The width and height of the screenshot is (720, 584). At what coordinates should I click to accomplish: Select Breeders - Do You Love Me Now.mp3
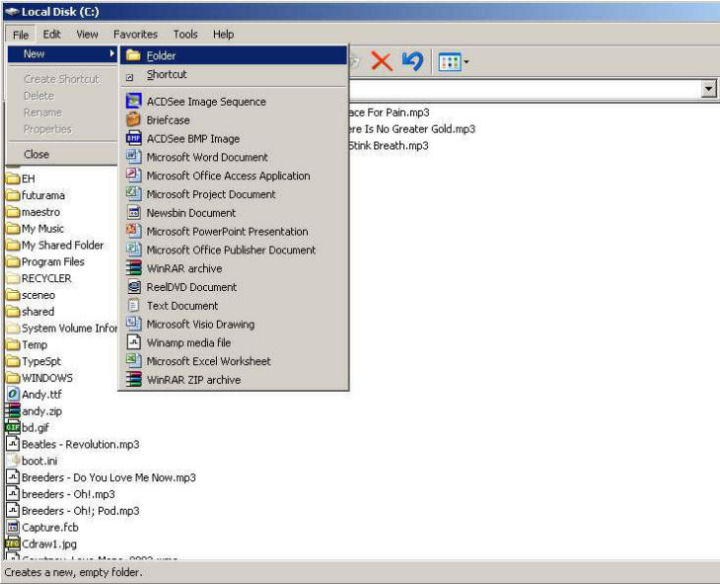[x=101, y=477]
